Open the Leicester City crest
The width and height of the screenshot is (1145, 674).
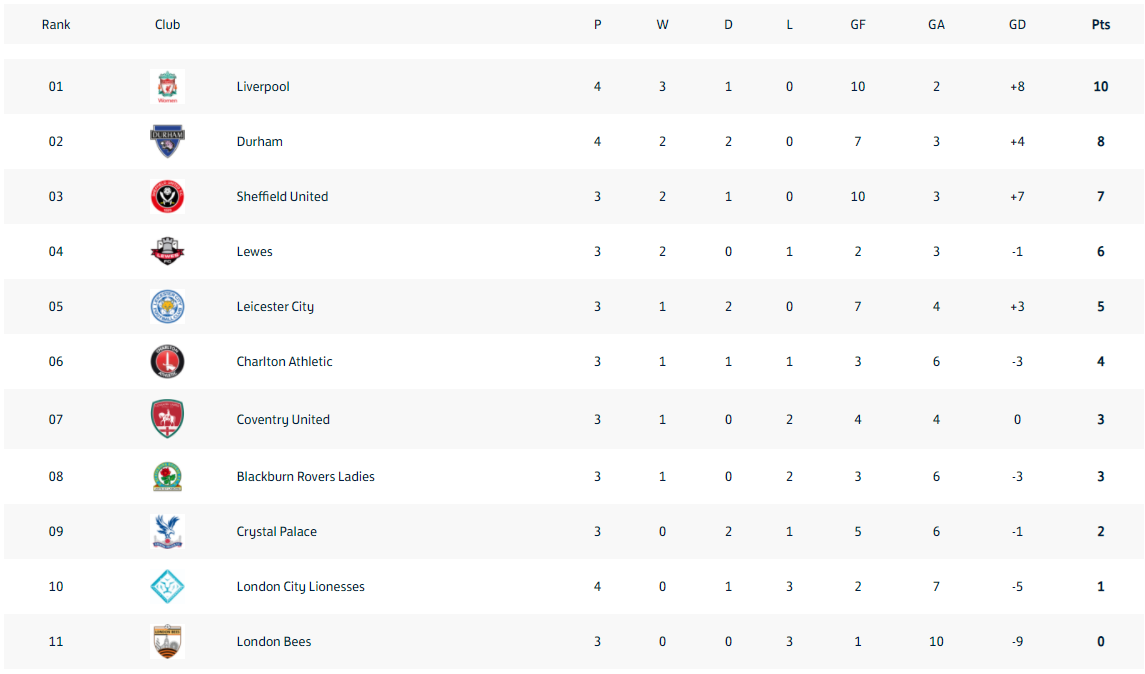[167, 307]
